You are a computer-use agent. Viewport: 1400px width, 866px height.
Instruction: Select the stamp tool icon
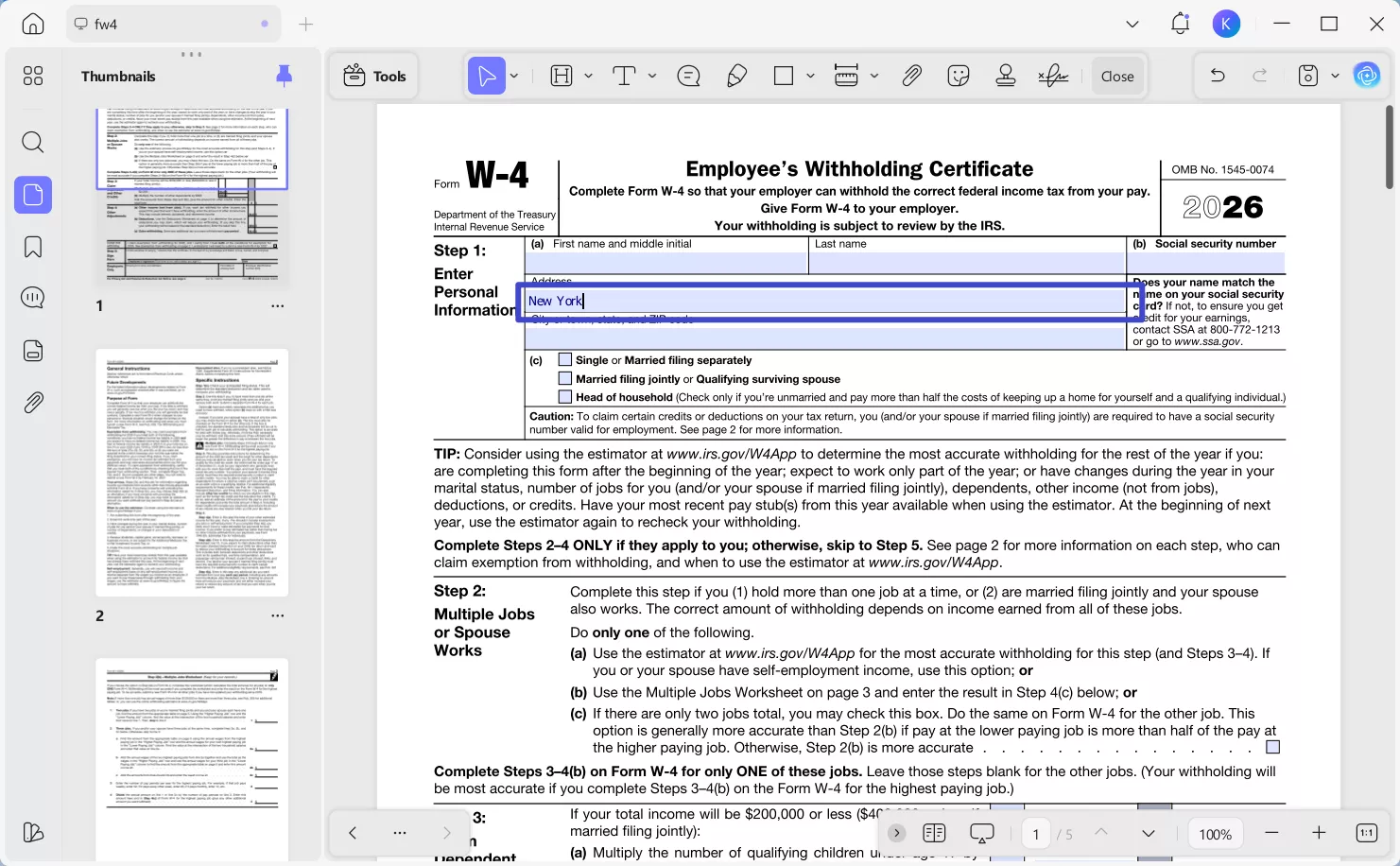tap(1006, 76)
